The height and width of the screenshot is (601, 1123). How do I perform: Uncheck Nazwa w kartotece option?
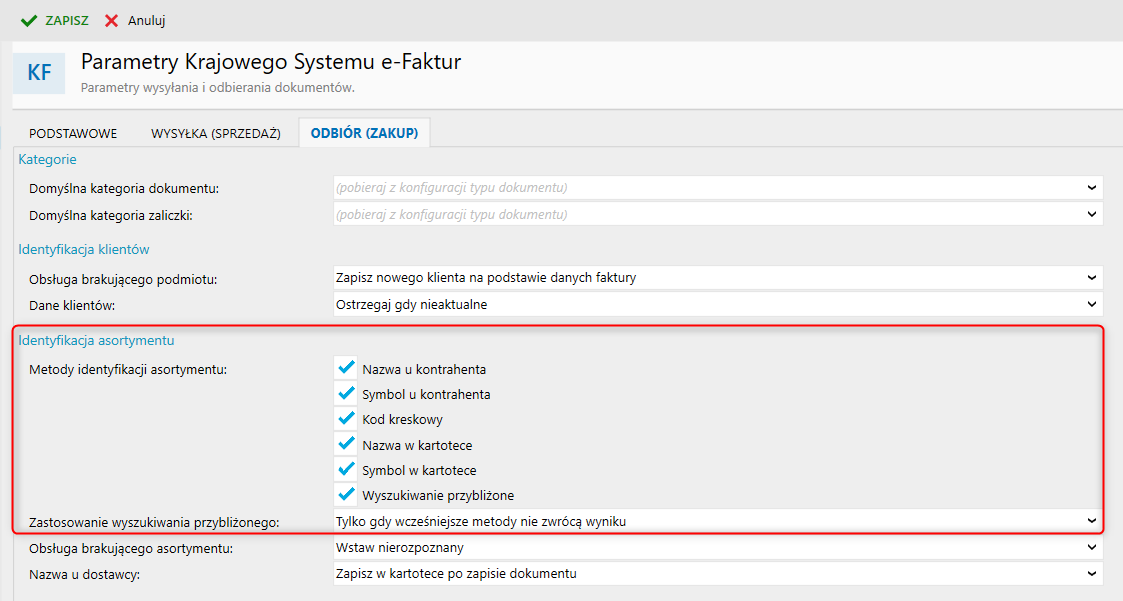click(347, 443)
